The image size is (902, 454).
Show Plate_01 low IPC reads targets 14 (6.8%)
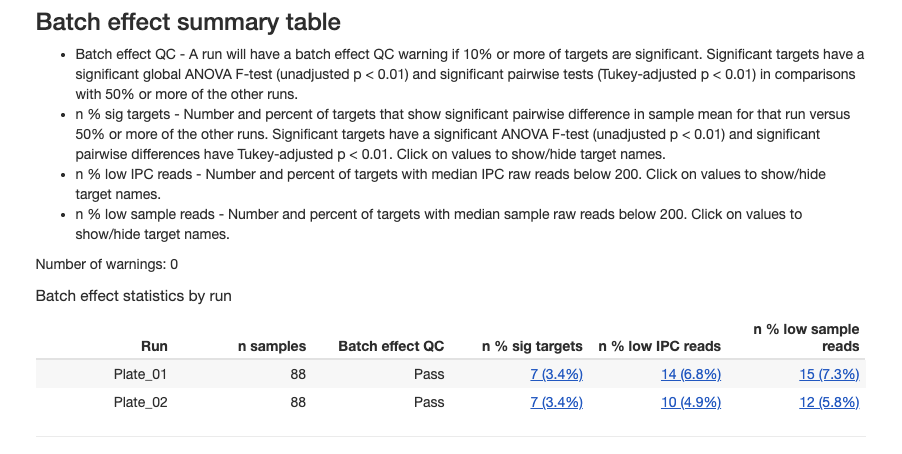(690, 374)
